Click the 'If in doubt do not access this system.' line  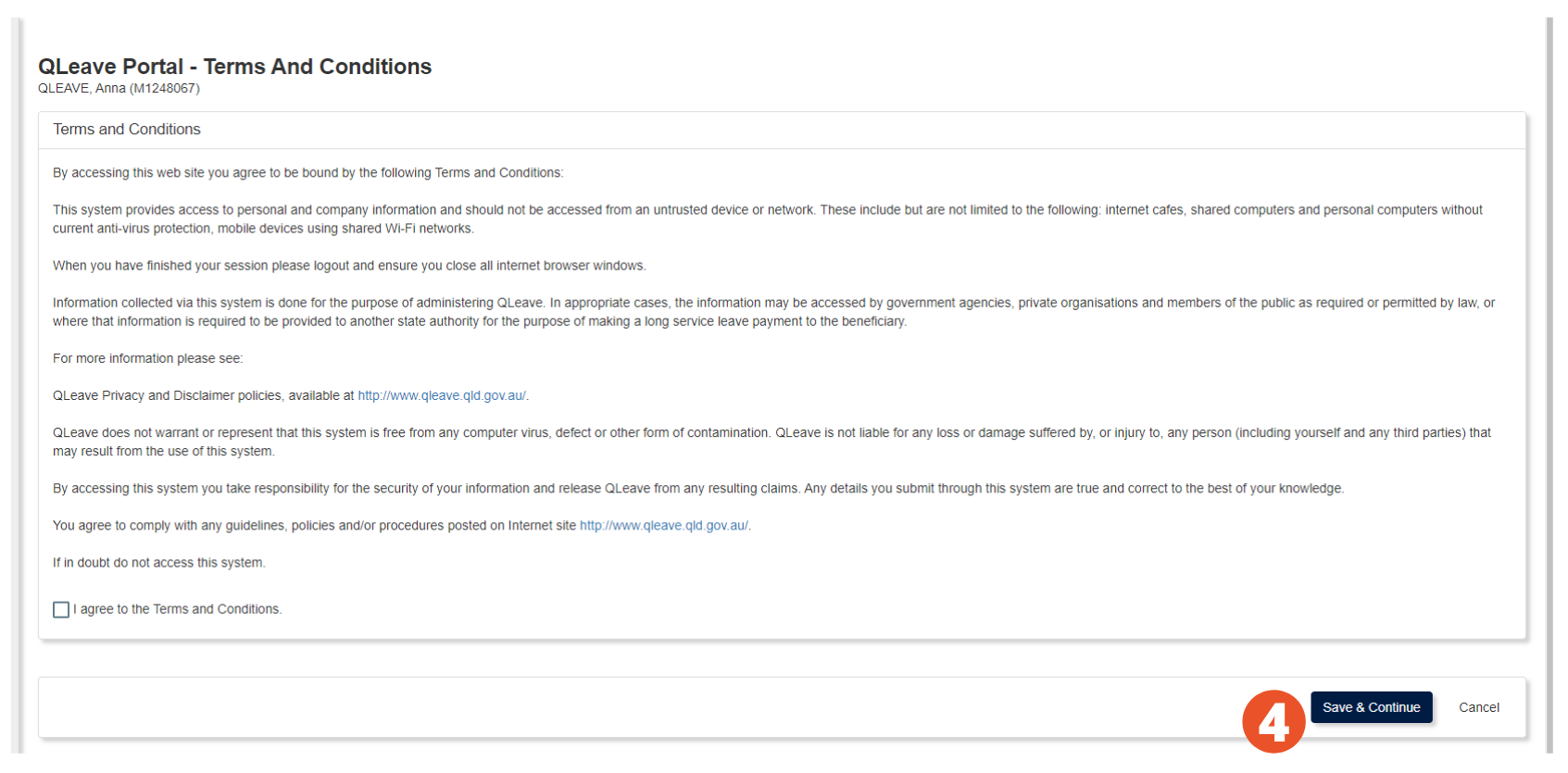pyautogui.click(x=158, y=562)
